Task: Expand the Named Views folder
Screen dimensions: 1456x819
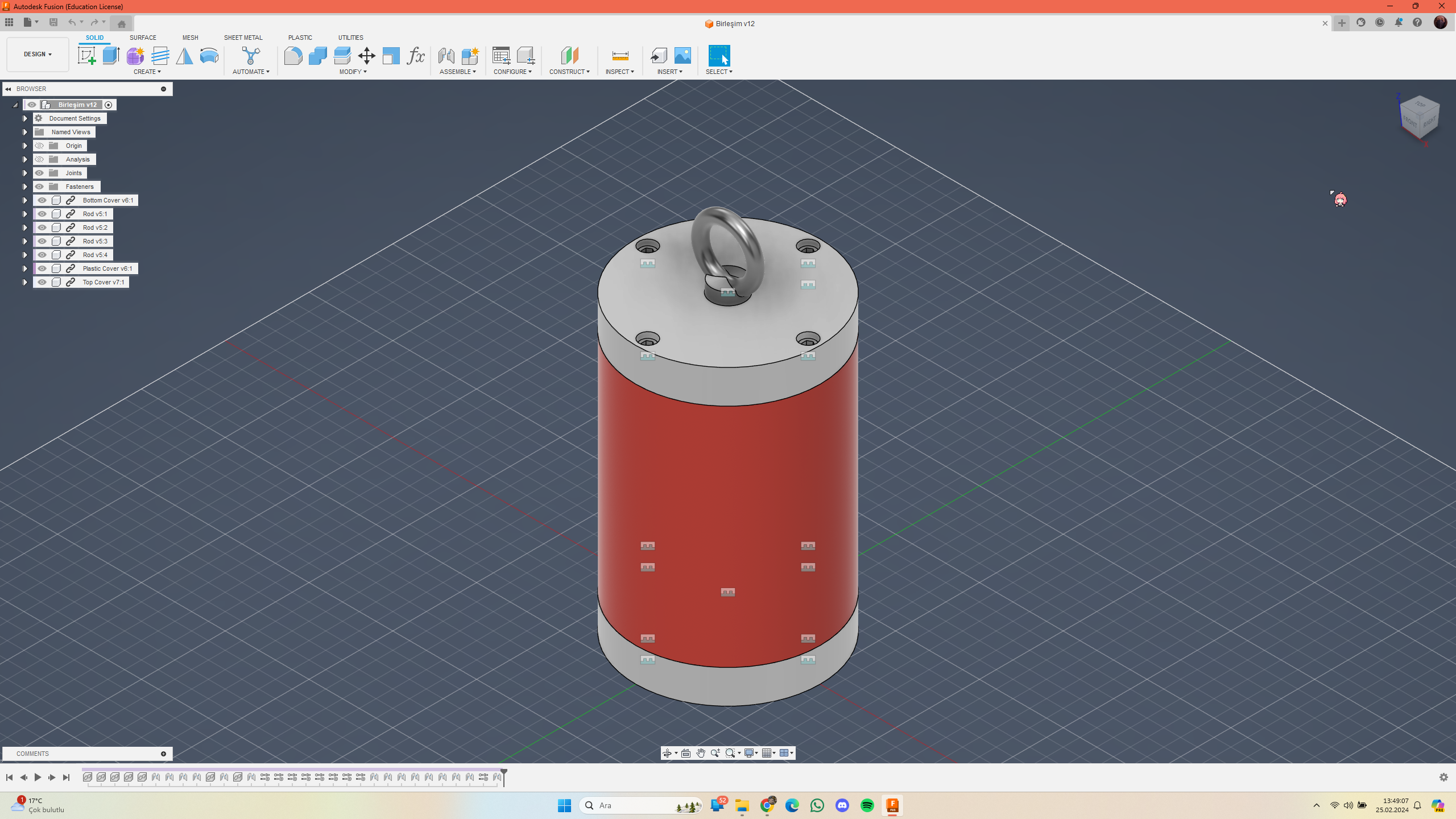Action: 25,132
